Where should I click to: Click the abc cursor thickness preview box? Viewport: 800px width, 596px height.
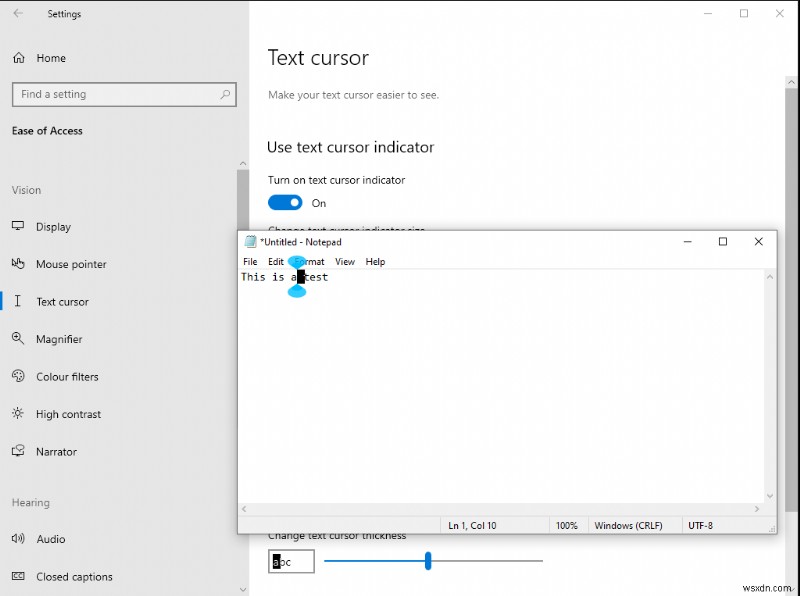pos(290,561)
